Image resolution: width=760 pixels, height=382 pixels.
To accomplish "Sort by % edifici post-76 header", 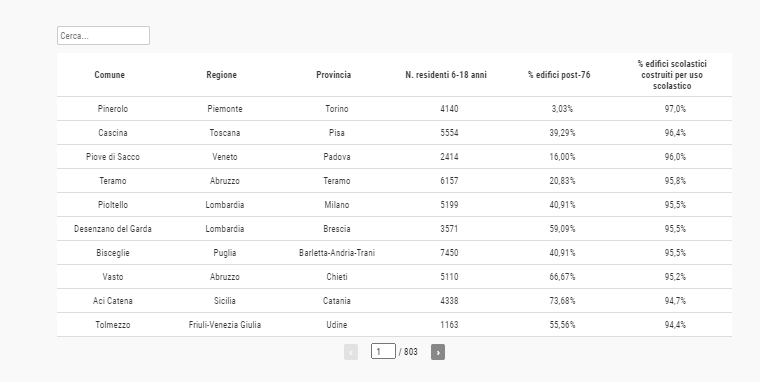I will tap(559, 75).
